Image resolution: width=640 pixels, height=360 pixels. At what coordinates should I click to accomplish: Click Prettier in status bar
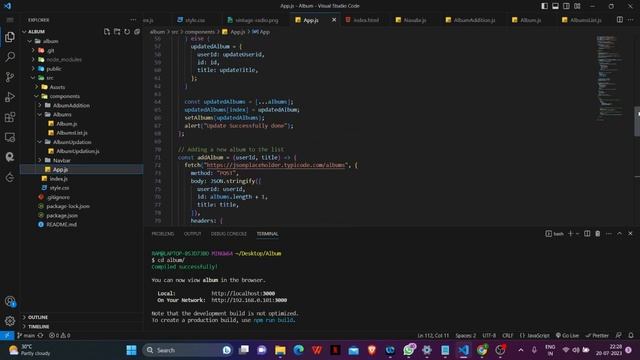point(597,336)
